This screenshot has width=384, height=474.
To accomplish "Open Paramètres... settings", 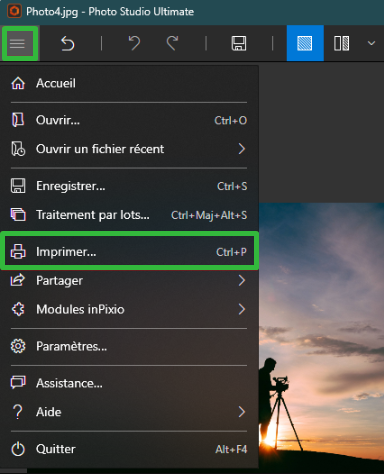I will point(129,346).
